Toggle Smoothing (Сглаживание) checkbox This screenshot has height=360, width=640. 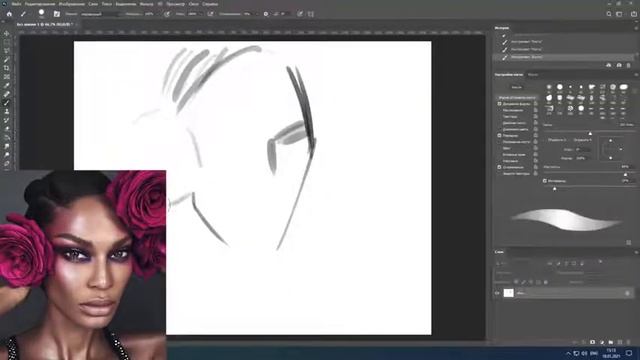(x=499, y=167)
